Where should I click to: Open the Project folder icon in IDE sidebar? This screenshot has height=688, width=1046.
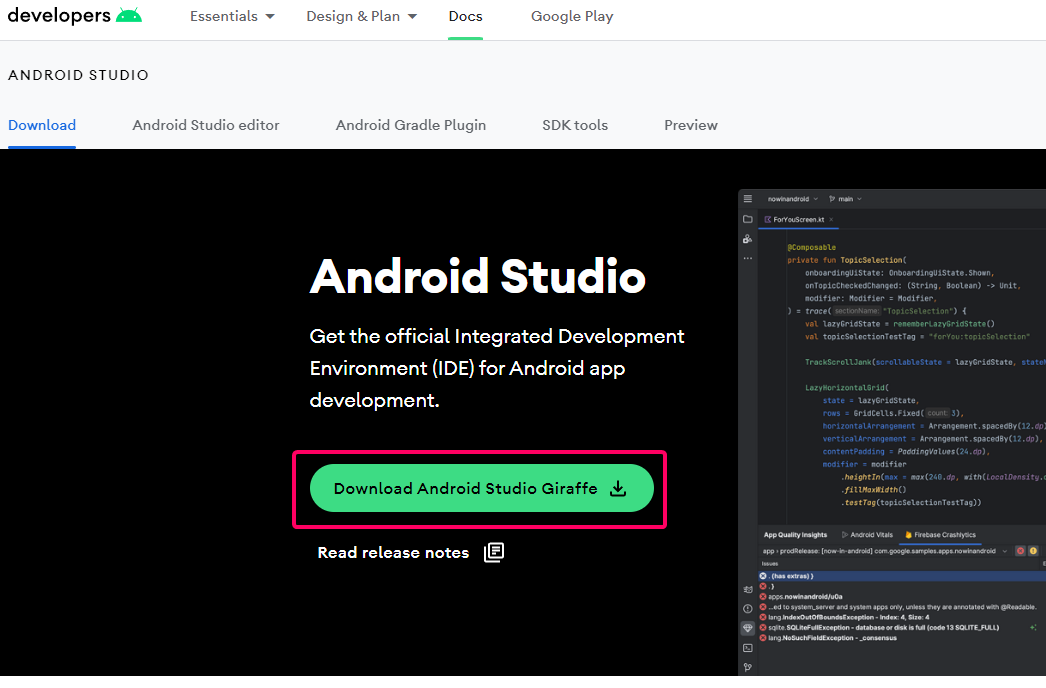click(x=748, y=219)
